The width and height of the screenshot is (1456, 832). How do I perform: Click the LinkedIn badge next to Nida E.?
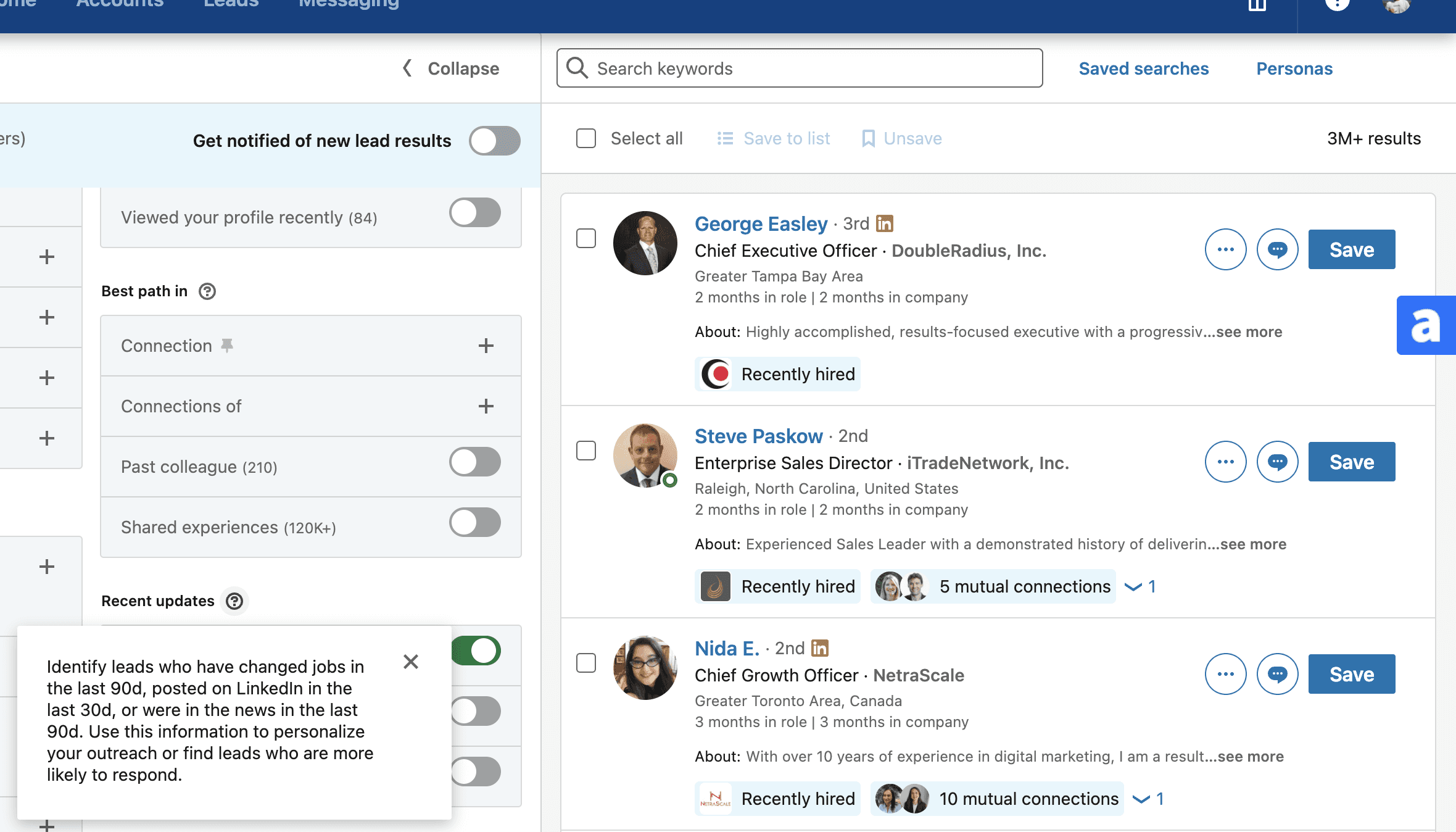(820, 648)
